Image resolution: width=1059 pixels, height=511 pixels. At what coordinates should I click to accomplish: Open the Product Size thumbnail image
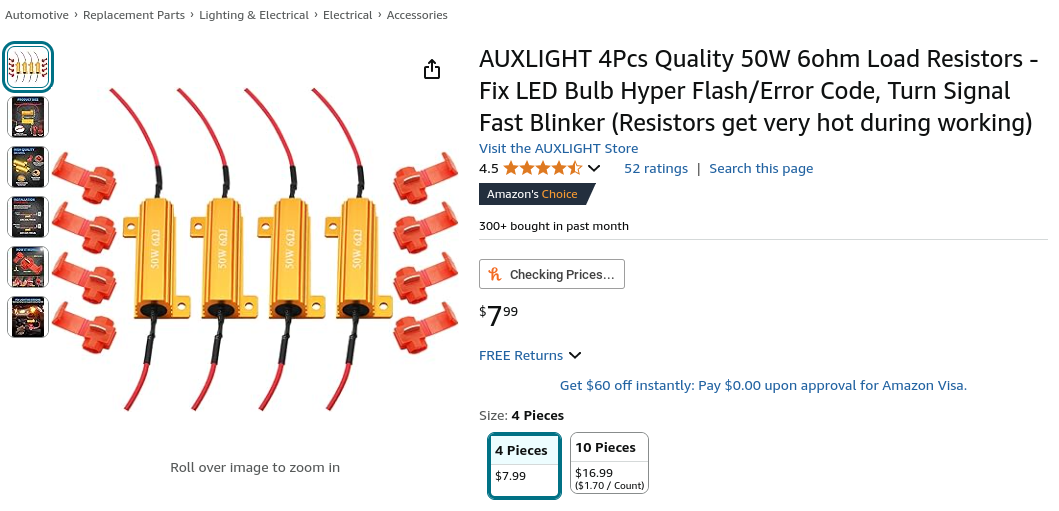click(x=28, y=117)
